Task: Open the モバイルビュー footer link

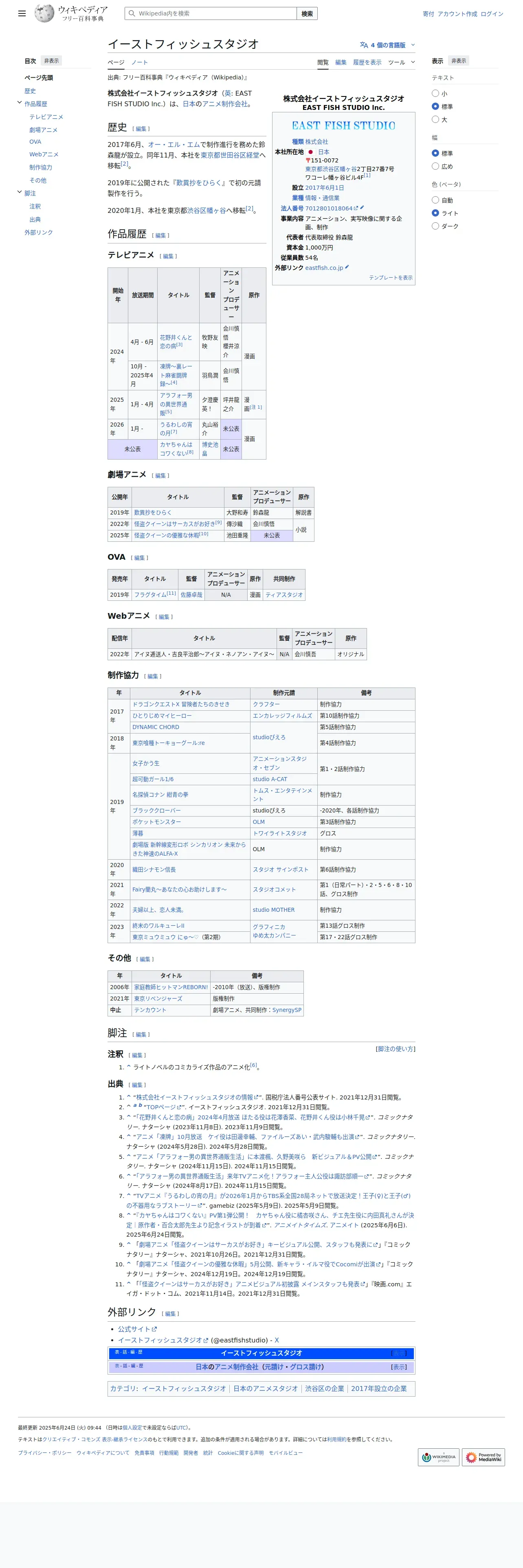Action: tap(286, 1453)
